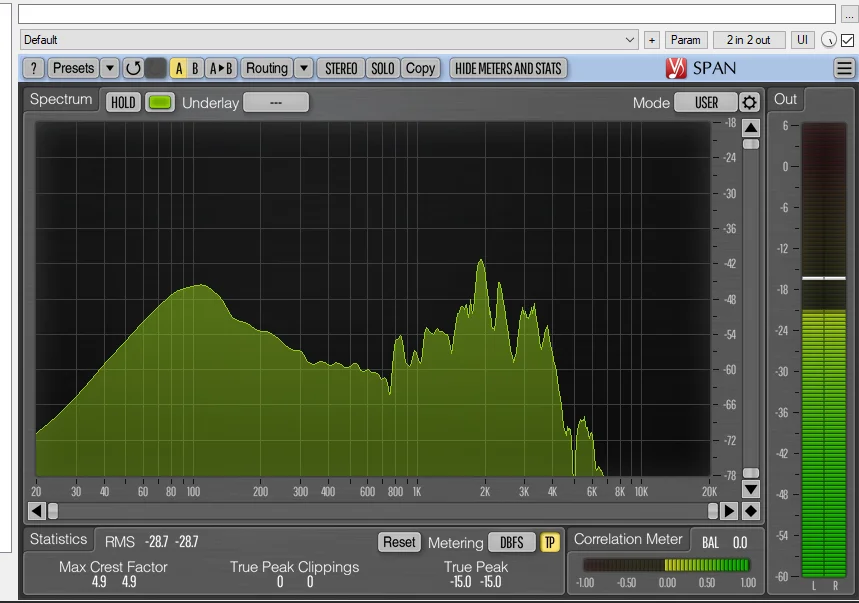Expand the Presets dropdown arrow

pos(110,68)
